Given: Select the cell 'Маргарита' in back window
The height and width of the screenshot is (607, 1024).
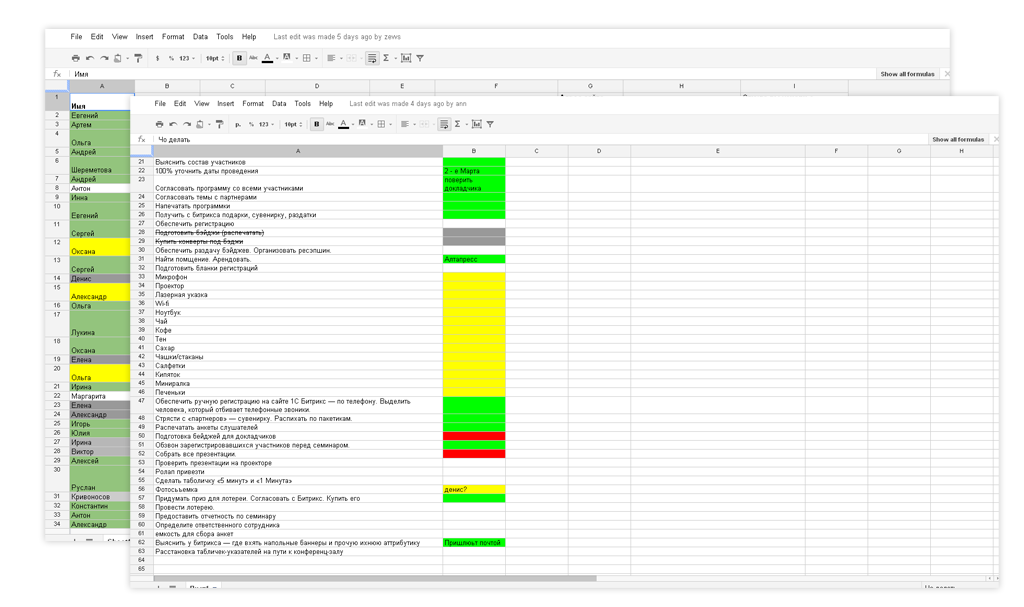Looking at the screenshot, I should tap(100, 396).
